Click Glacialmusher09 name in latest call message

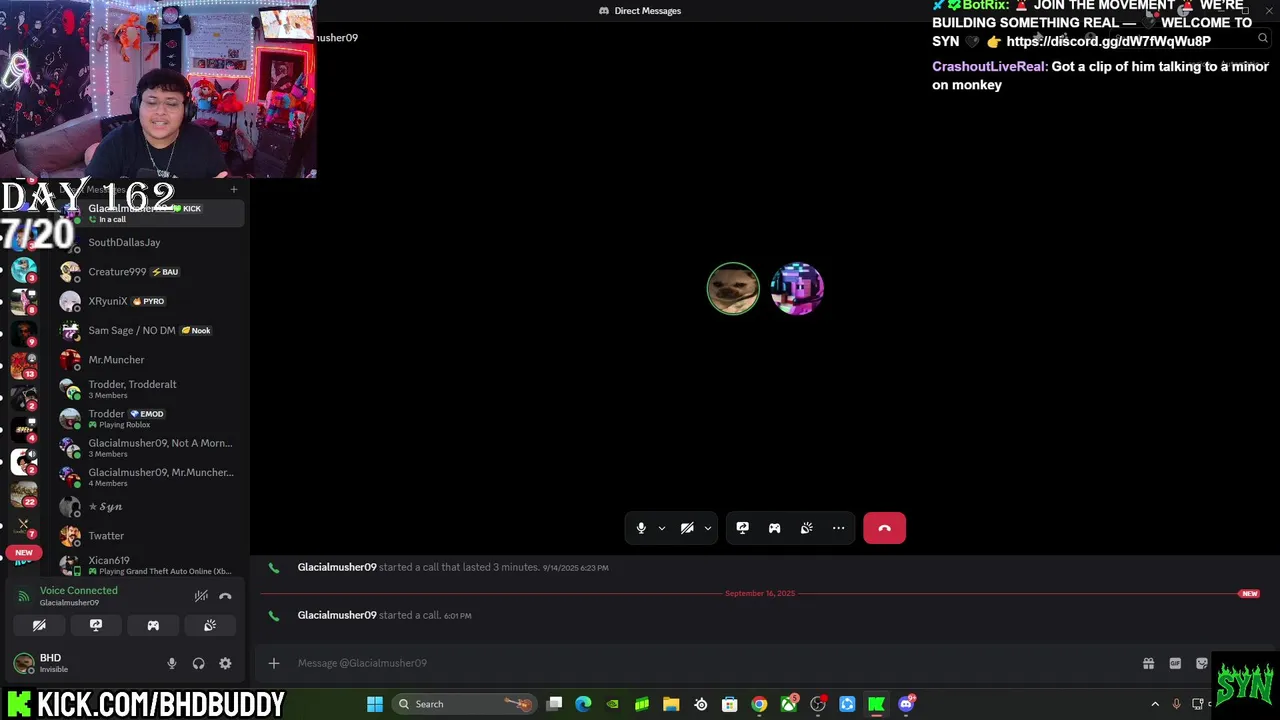pyautogui.click(x=337, y=615)
